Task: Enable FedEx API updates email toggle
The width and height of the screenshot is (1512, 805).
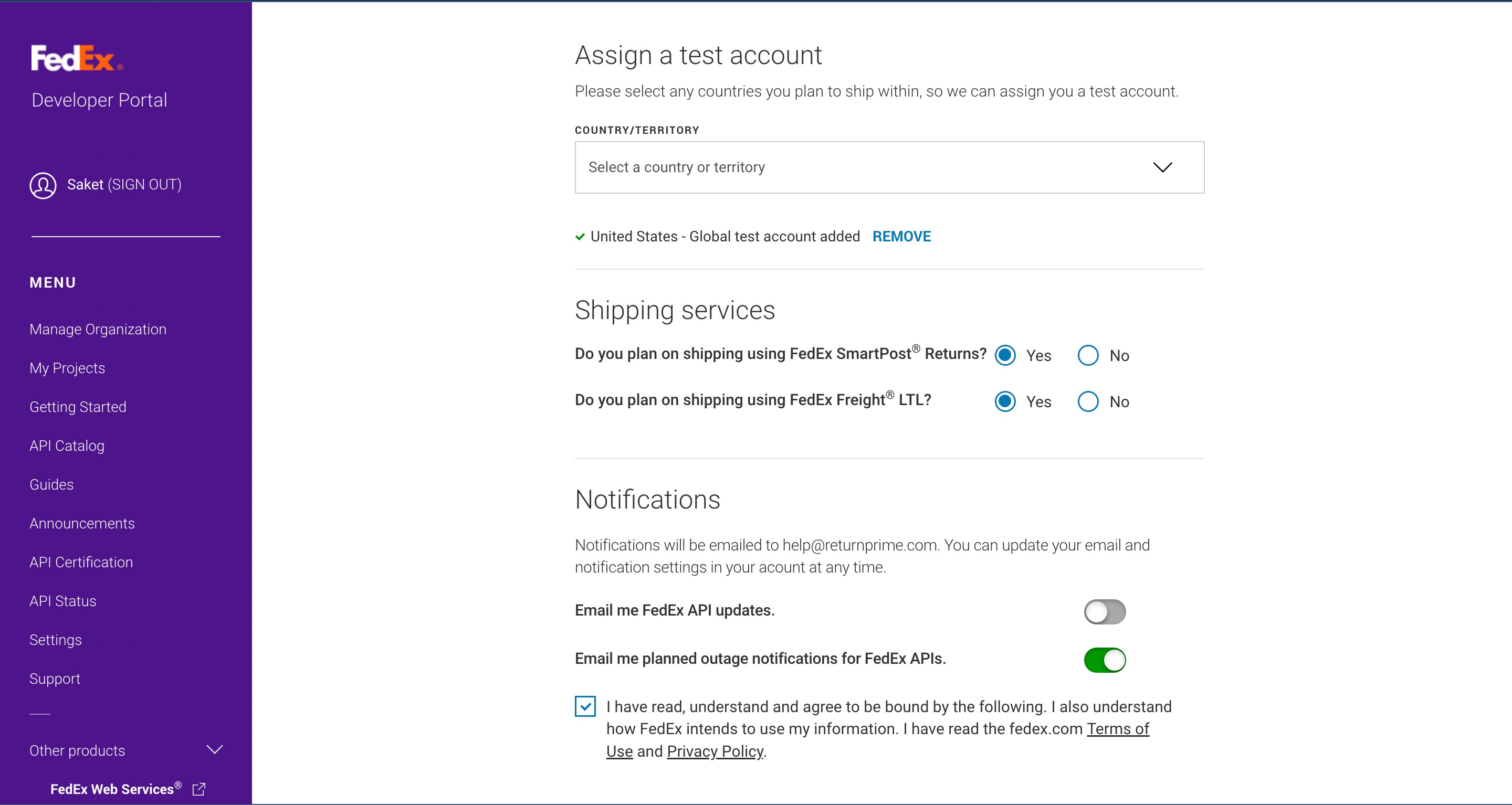Action: [1104, 612]
